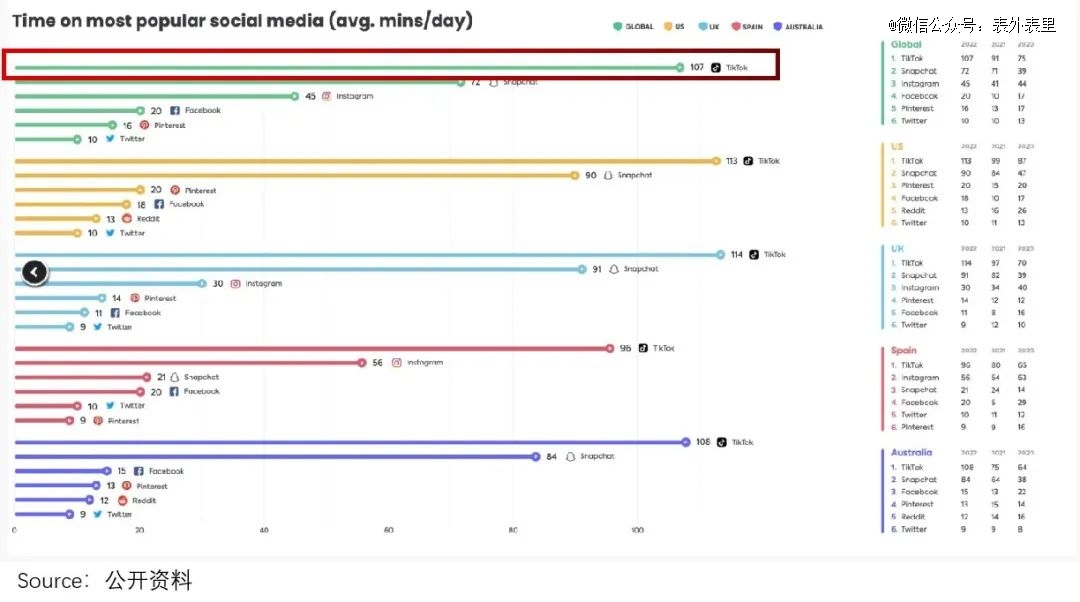Click the SPAIN legend shield
The height and width of the screenshot is (602, 1080).
735,27
